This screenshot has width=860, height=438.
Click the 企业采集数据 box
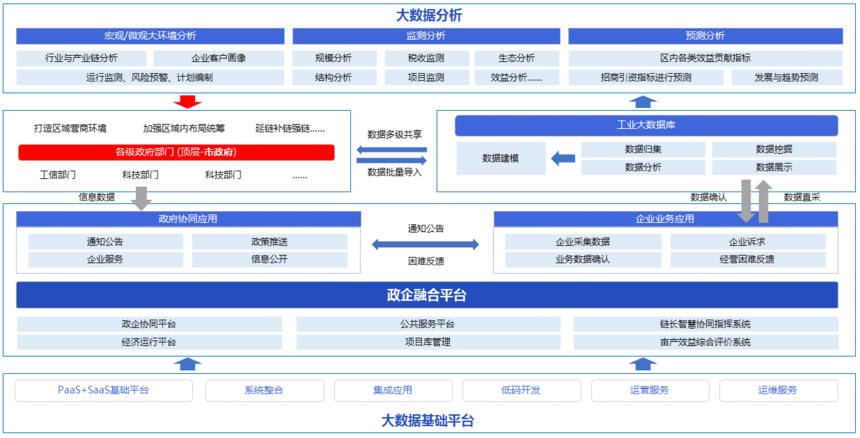click(582, 242)
